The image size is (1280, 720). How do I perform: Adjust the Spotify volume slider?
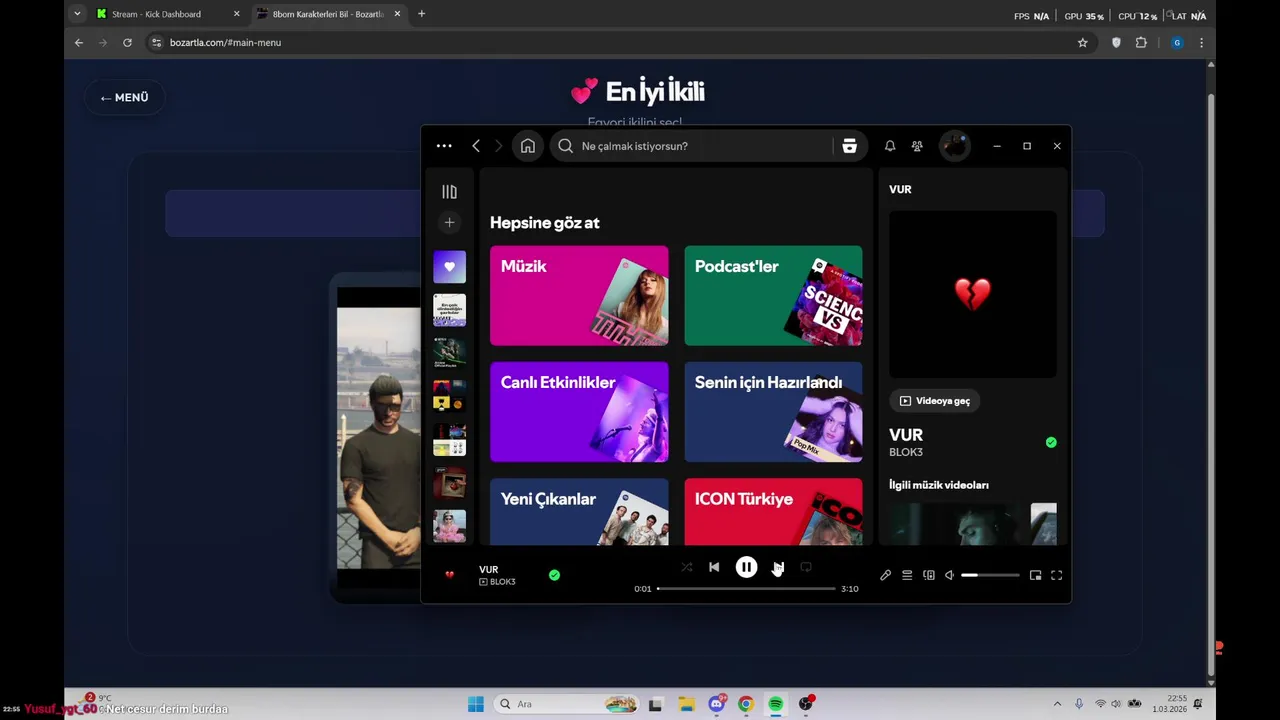[x=990, y=575]
